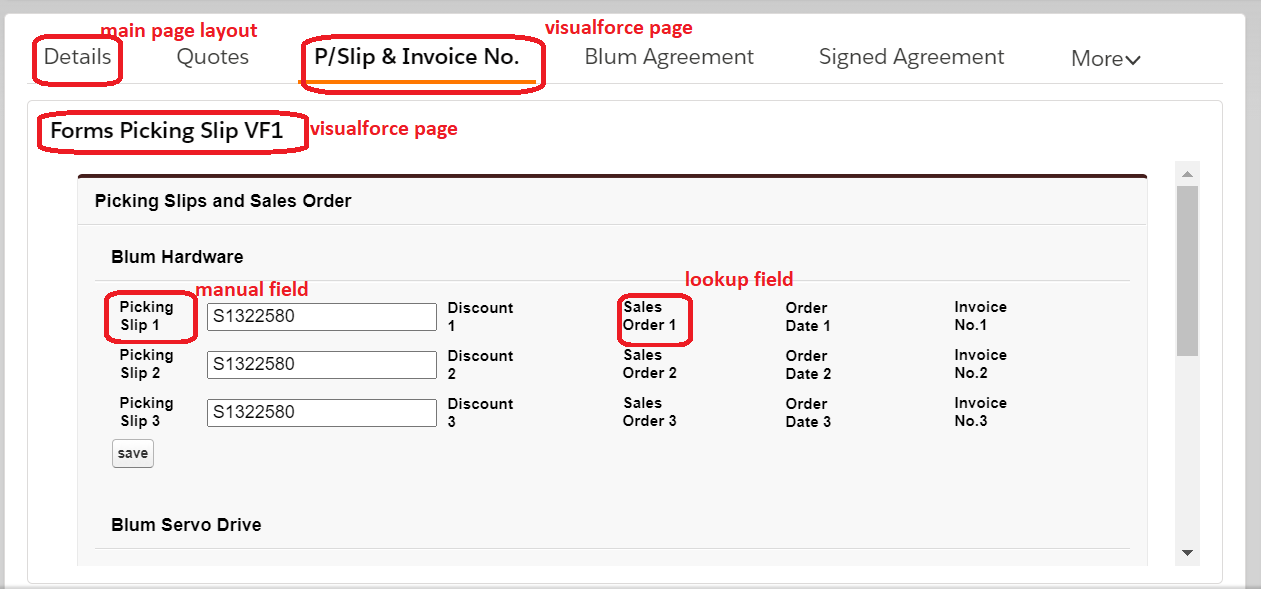Screen dimensions: 1261x599
Task: Click the Blum Servo Drive section header
Action: (186, 525)
